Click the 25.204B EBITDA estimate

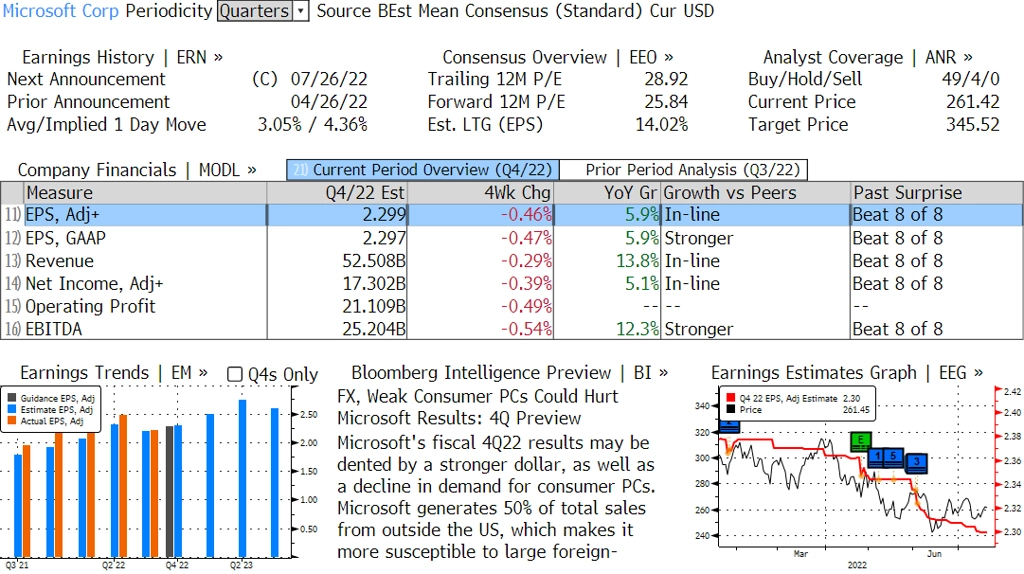pyautogui.click(x=374, y=328)
